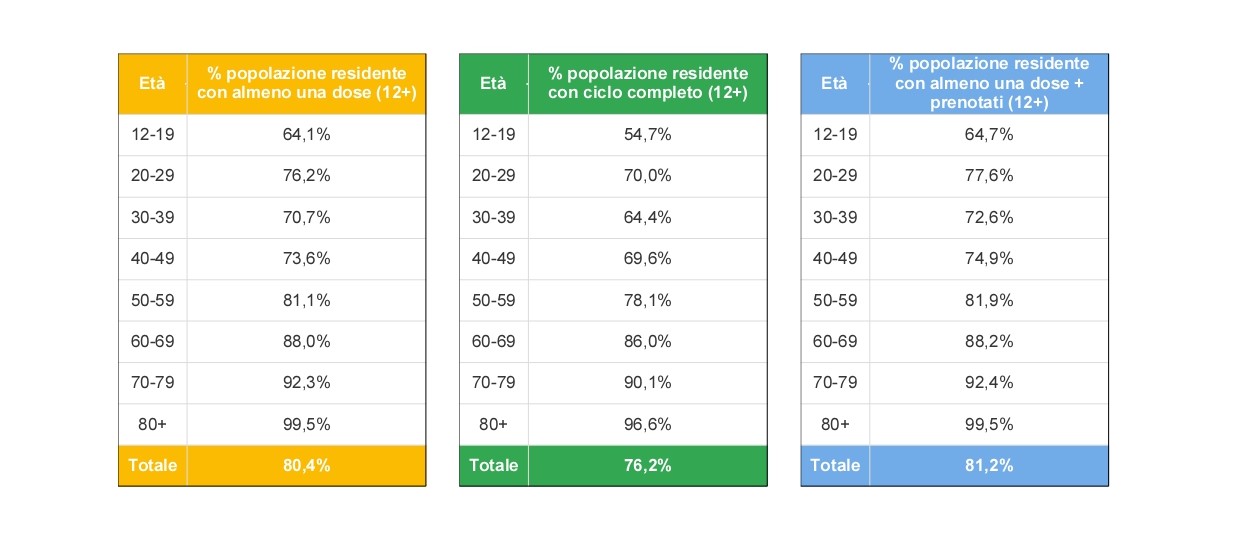Click the blue 'Età' header cell

coord(834,84)
